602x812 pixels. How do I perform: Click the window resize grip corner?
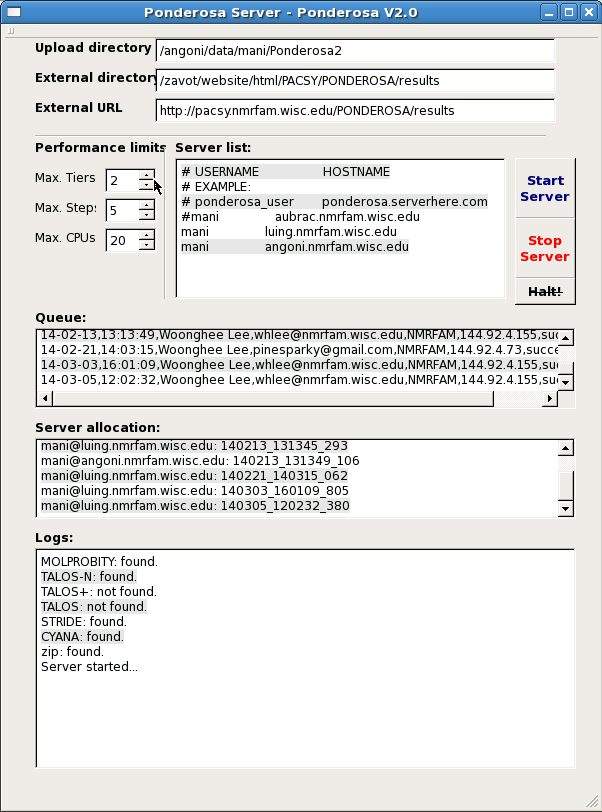(592, 802)
